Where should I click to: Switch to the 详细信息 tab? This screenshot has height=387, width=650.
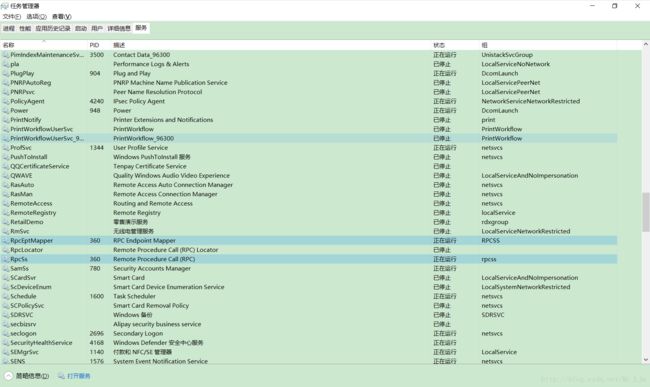(119, 28)
